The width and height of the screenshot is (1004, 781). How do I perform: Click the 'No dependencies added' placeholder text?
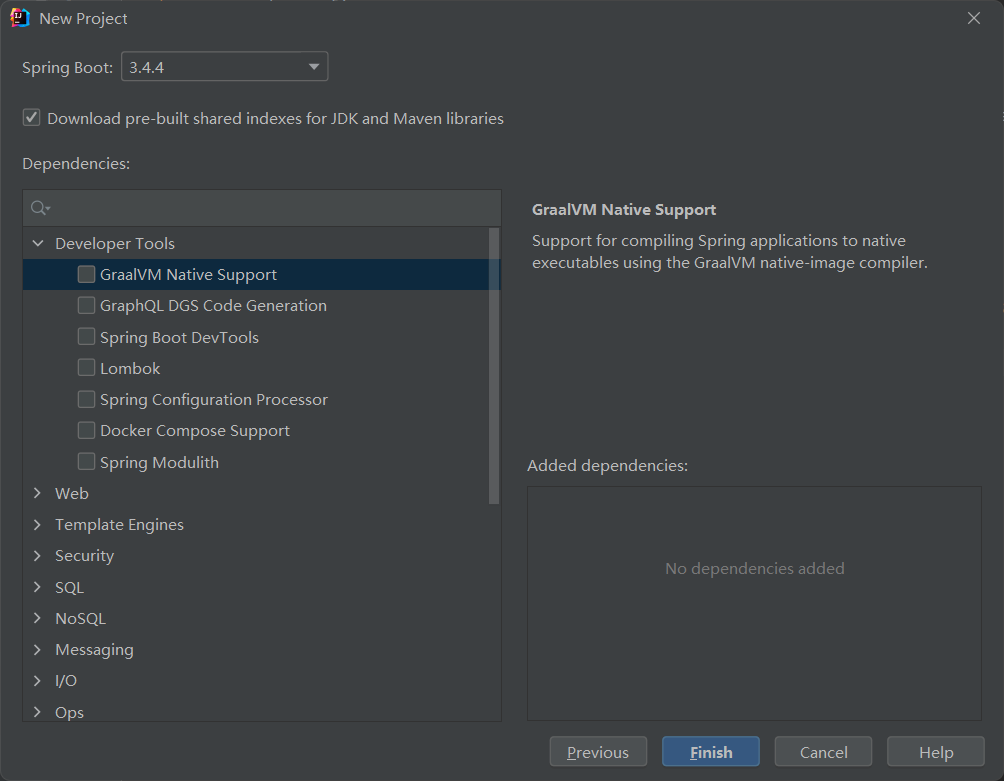tap(755, 568)
